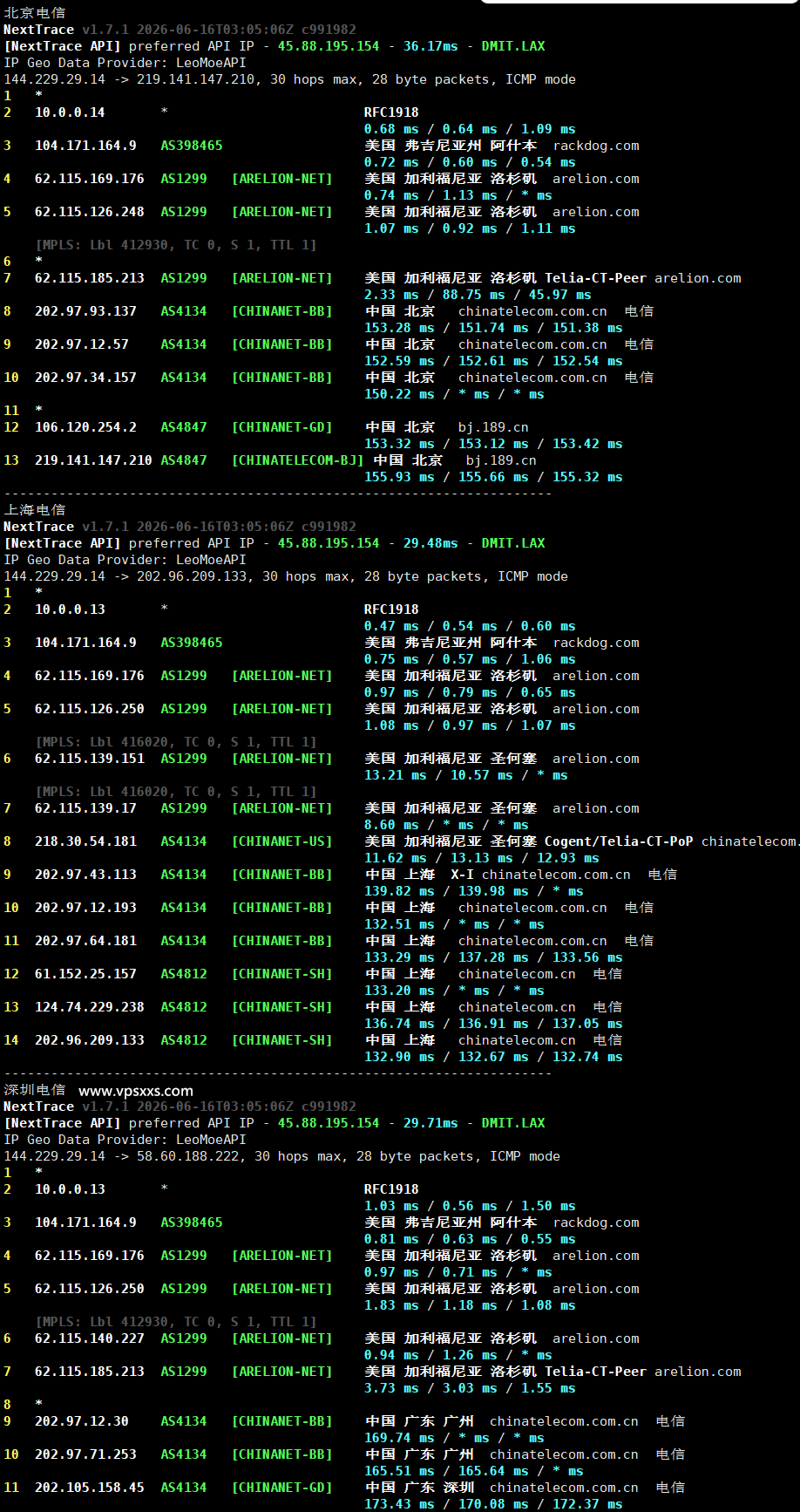
Task: Select IP 218.30.54.181 in Shanghai trace
Action: click(x=85, y=841)
